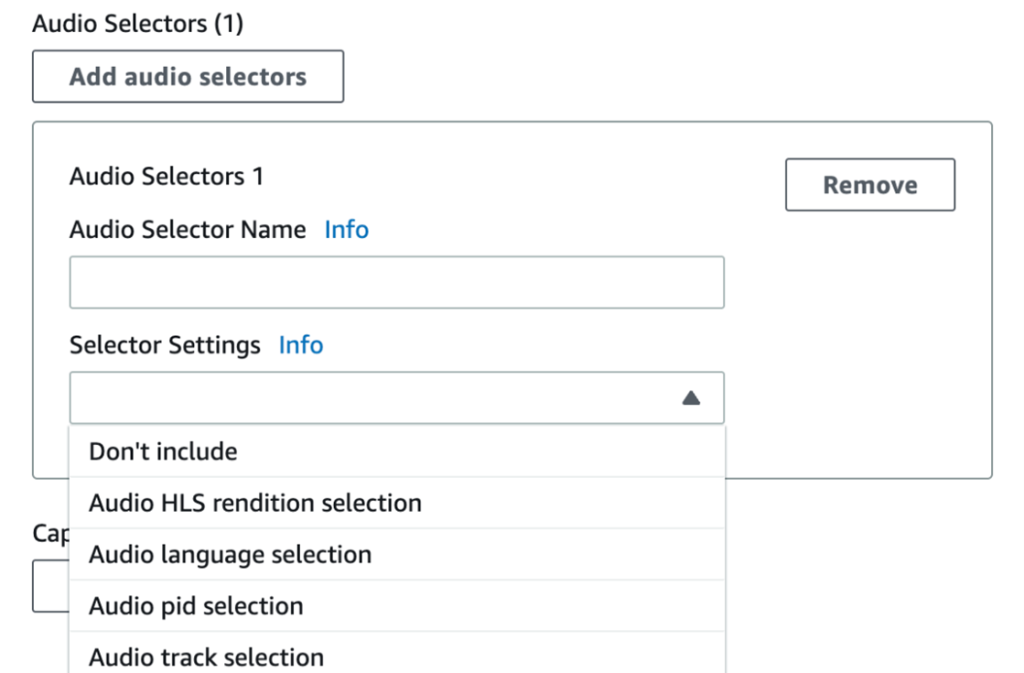The width and height of the screenshot is (1024, 673).
Task: Remove the Audio Selectors 1 entry
Action: 869,184
